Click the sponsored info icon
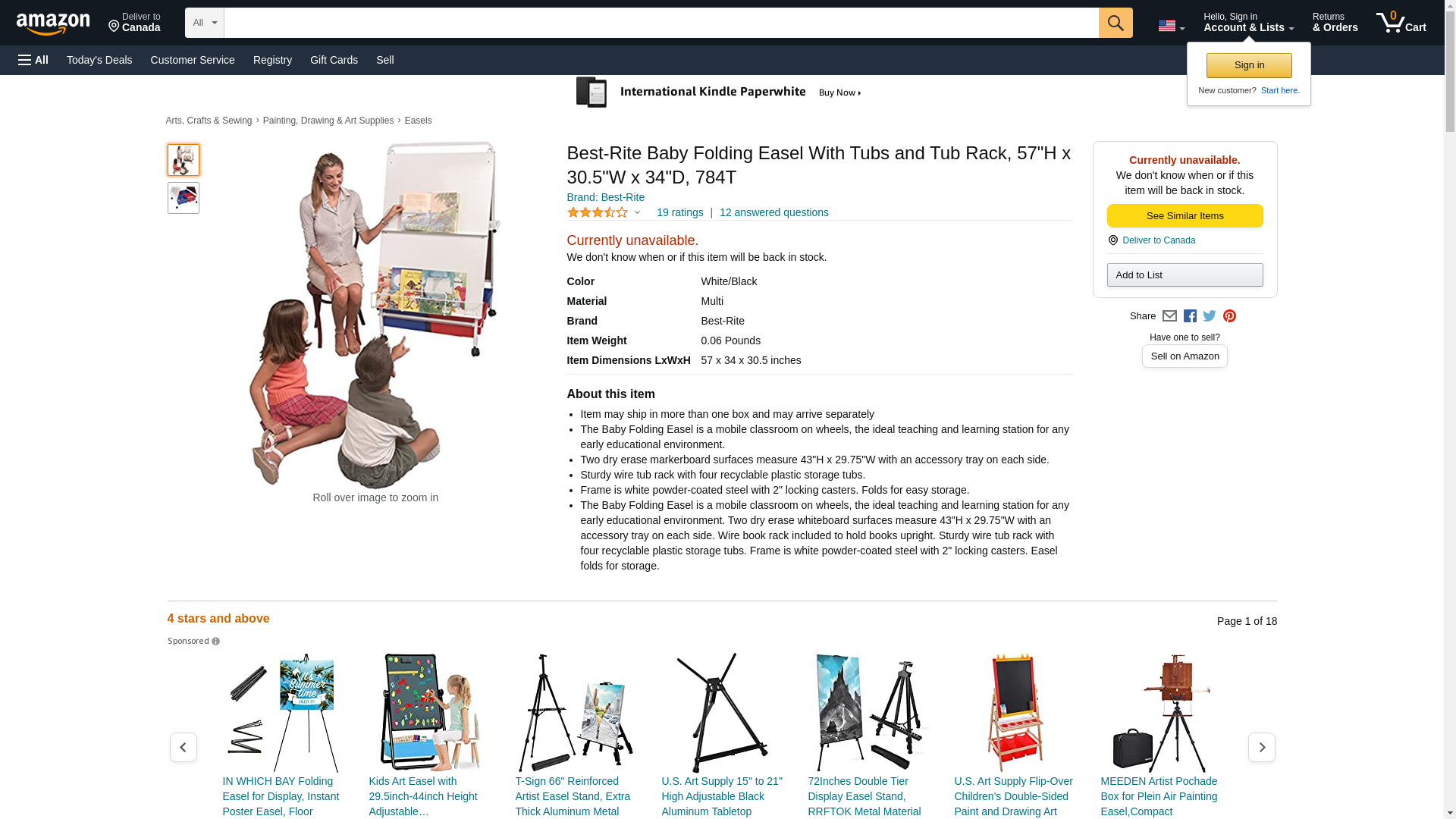The image size is (1456, 819). tap(215, 642)
